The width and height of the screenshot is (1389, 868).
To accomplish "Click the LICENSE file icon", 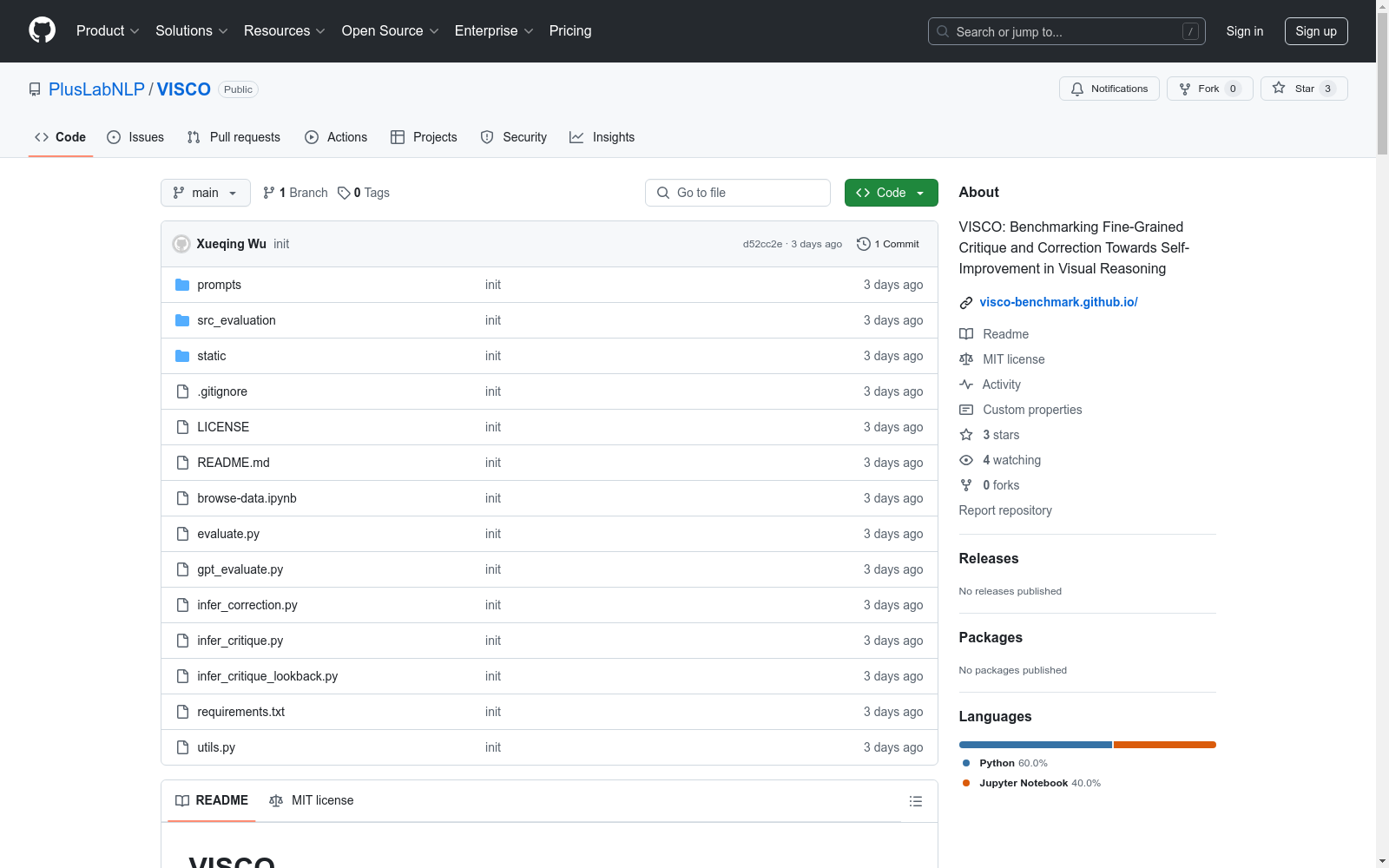I will point(182,427).
